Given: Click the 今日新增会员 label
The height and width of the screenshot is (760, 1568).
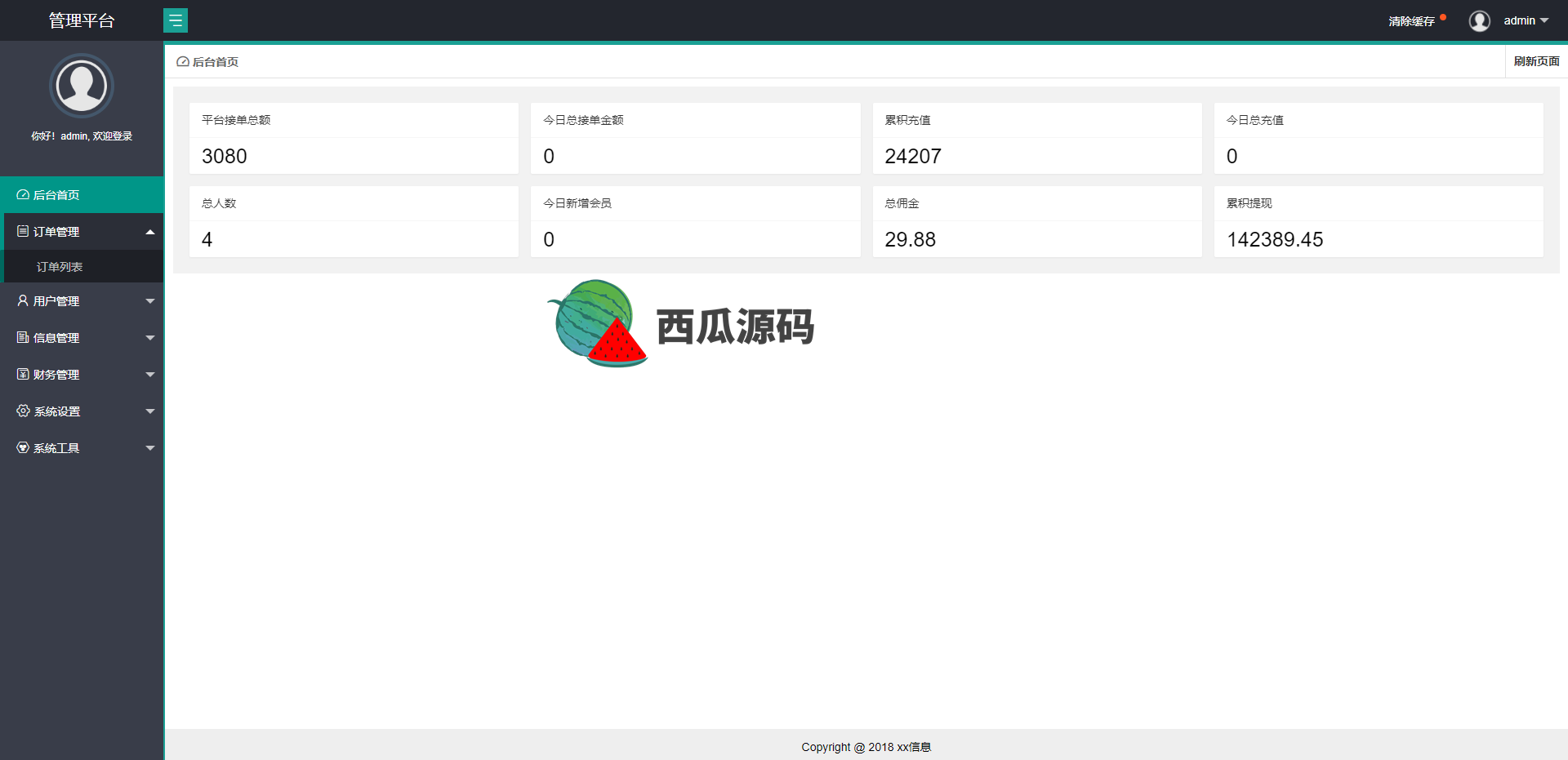Looking at the screenshot, I should (577, 203).
